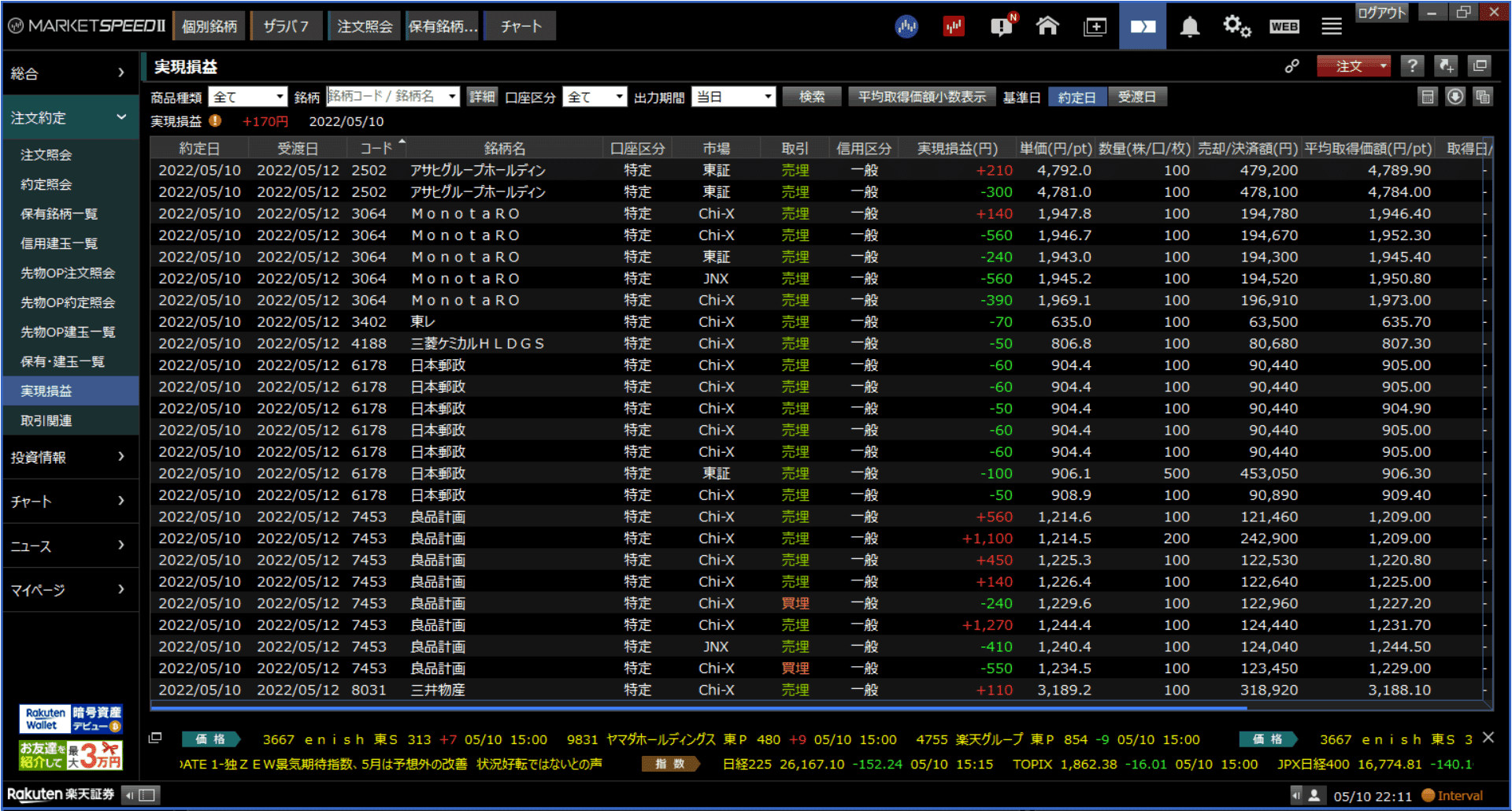Toggle the sidebar collapse icon beside Rakuten logo
Image resolution: width=1512 pixels, height=811 pixels.
pyautogui.click(x=142, y=794)
